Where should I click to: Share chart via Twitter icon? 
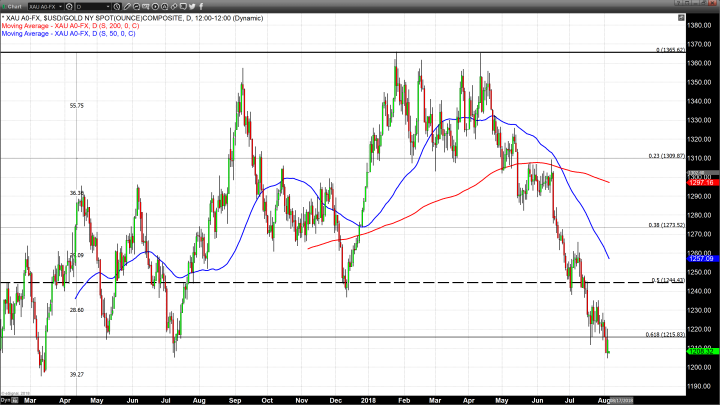click(192, 6)
